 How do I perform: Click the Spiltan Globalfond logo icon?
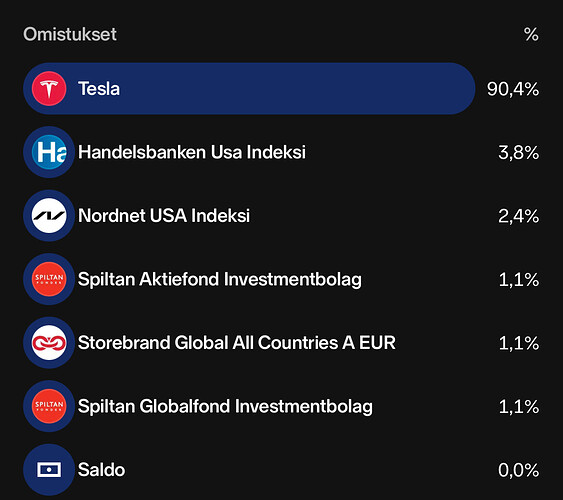point(49,406)
